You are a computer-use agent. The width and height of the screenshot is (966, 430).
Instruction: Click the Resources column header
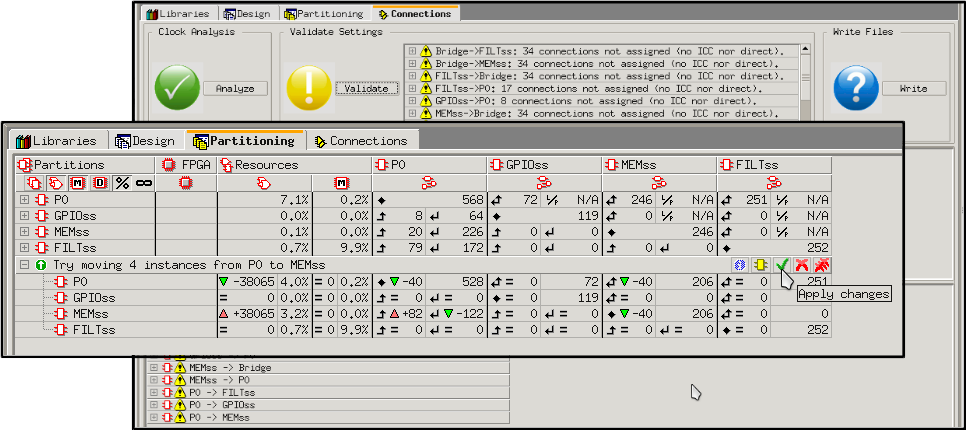tap(294, 165)
